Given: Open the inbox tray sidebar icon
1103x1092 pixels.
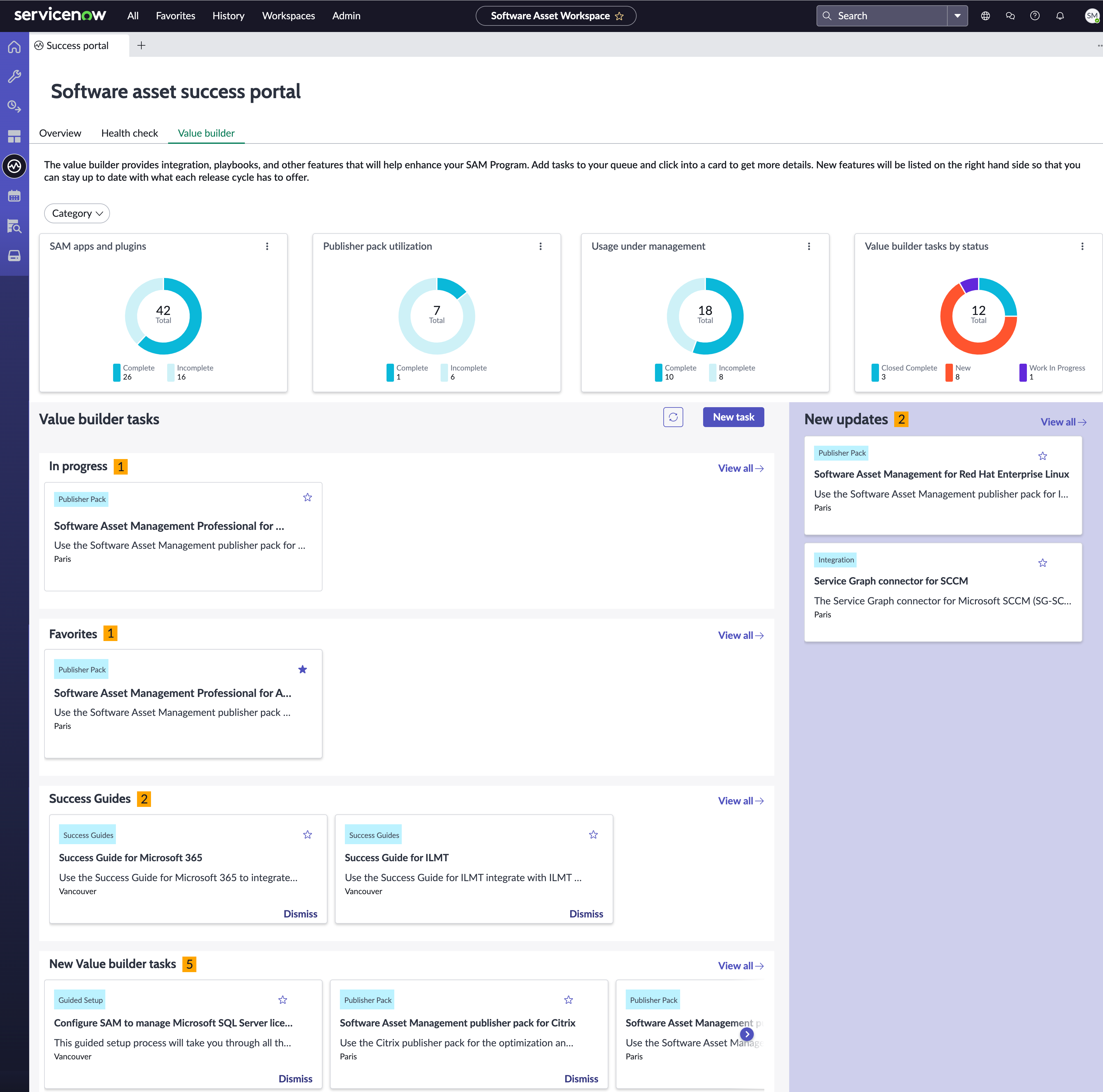Looking at the screenshot, I should 14,256.
